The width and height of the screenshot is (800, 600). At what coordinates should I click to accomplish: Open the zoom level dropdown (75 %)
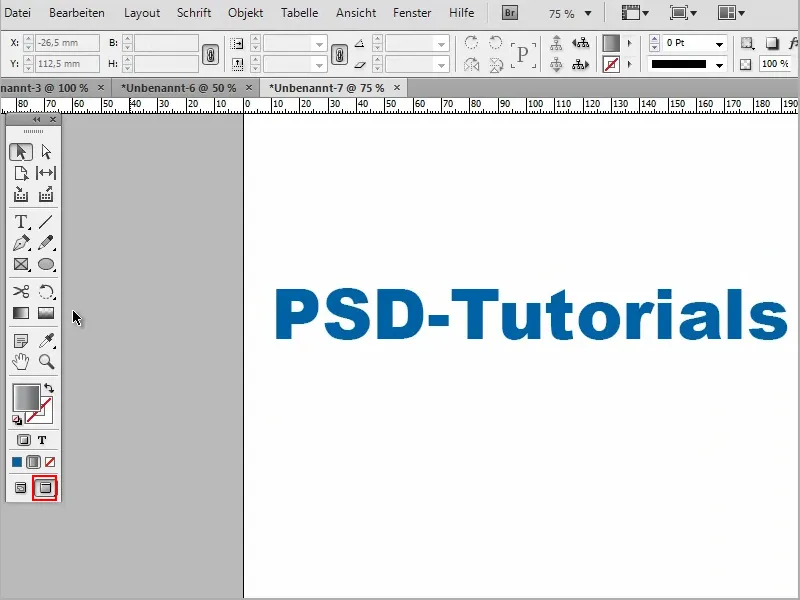(x=588, y=13)
